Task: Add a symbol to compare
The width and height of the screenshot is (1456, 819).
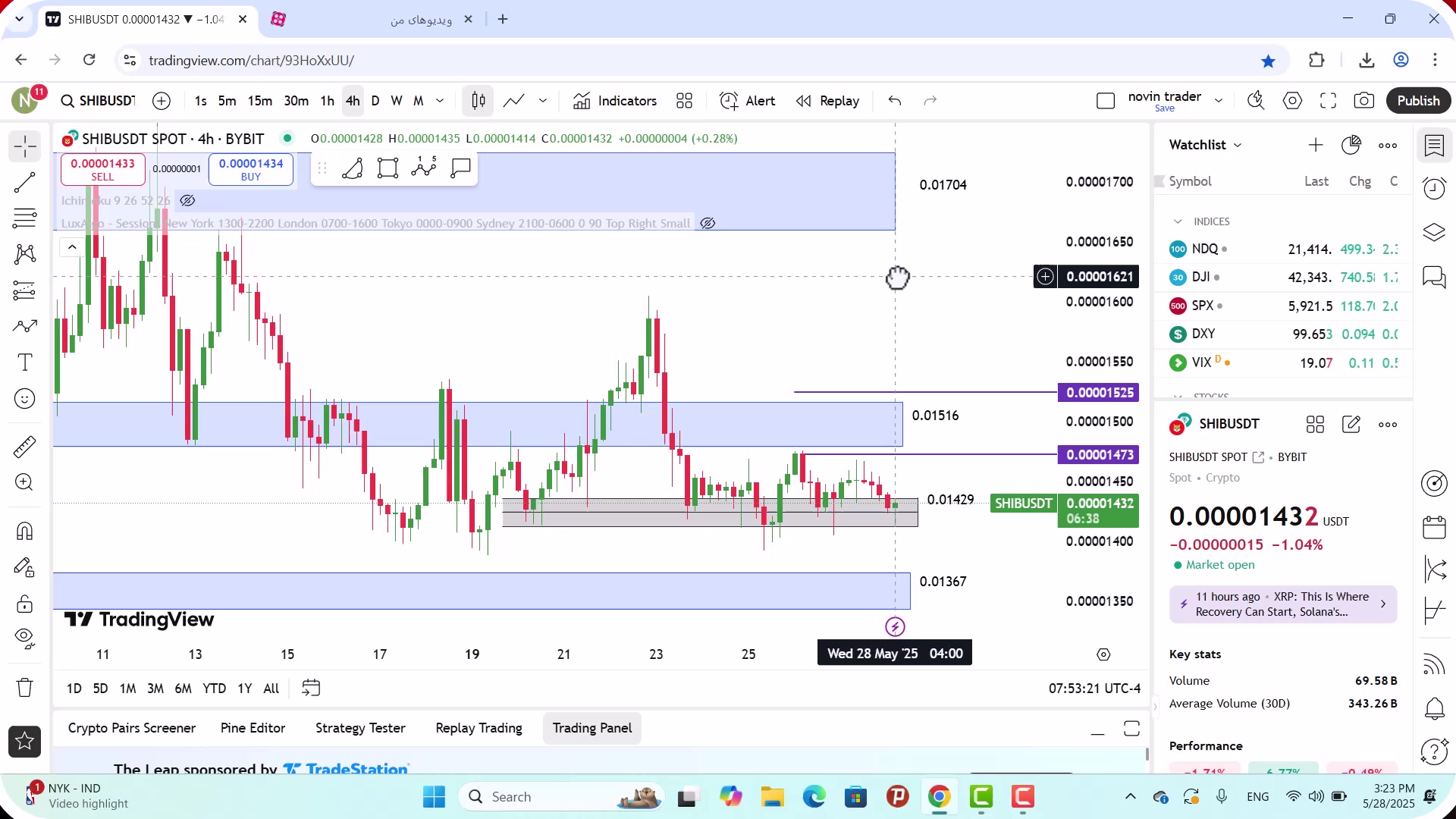Action: [x=162, y=101]
